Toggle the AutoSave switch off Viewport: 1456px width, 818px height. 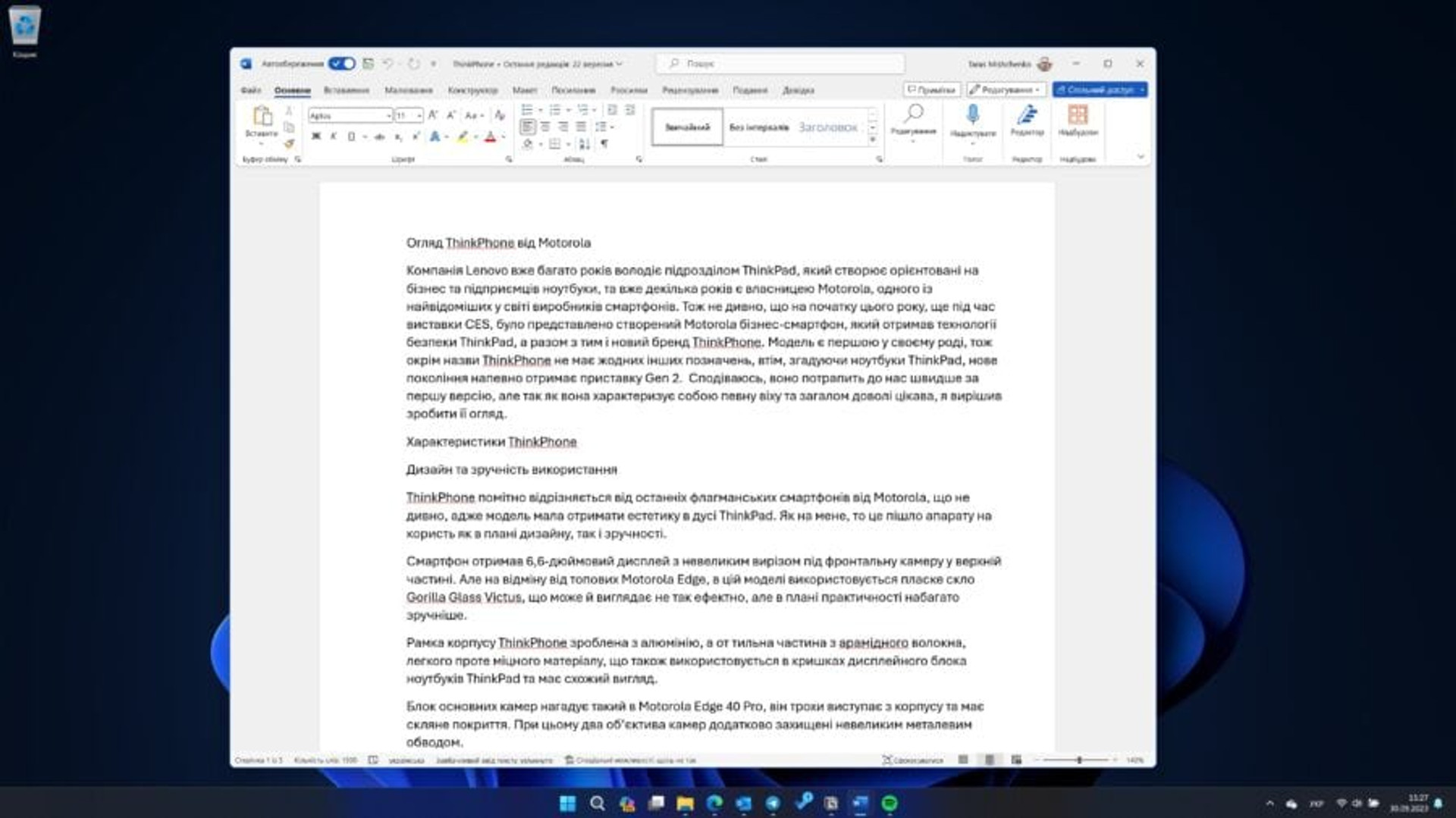click(342, 64)
